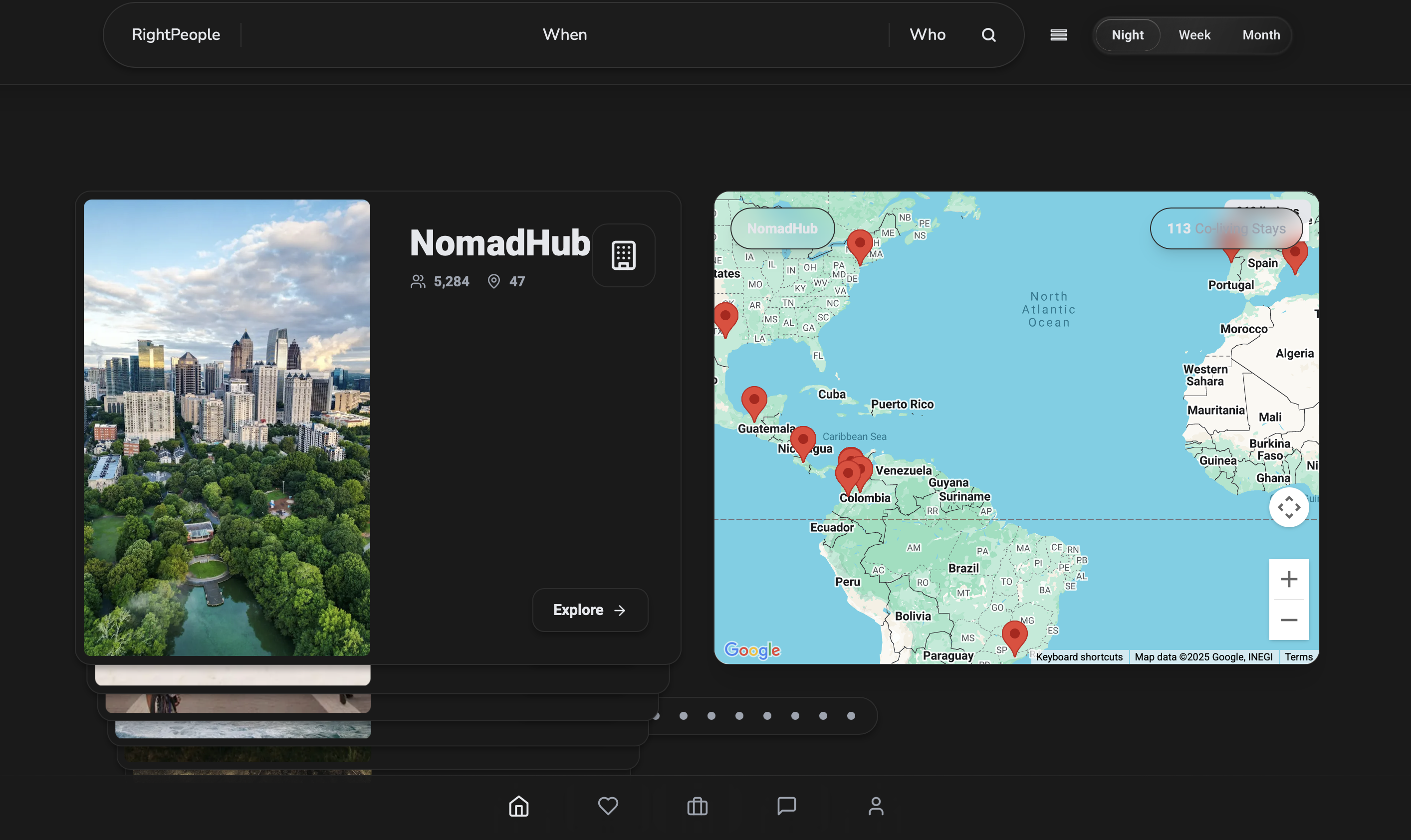Click the building icon beside NomadHub
Image resolution: width=1411 pixels, height=840 pixels.
(623, 255)
